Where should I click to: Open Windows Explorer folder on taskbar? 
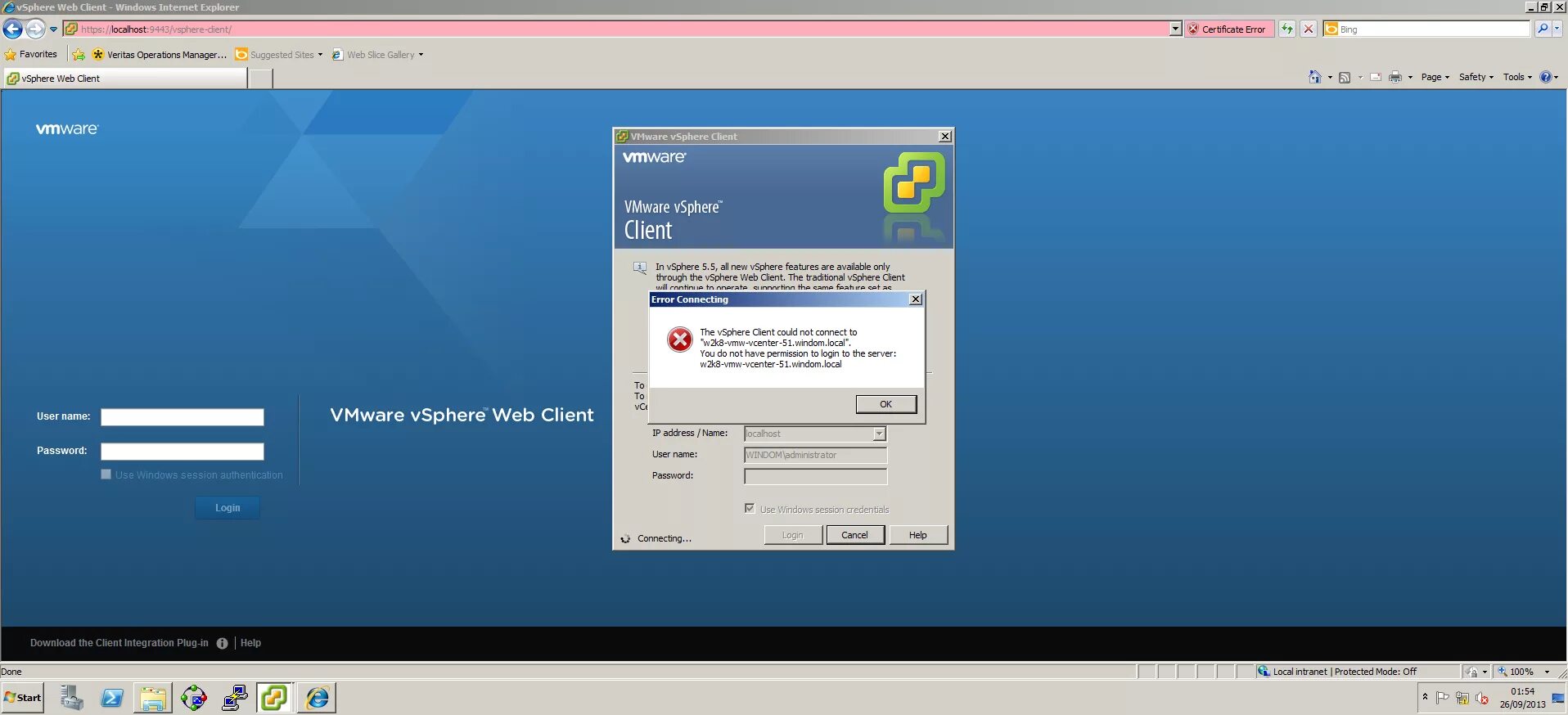[x=153, y=698]
